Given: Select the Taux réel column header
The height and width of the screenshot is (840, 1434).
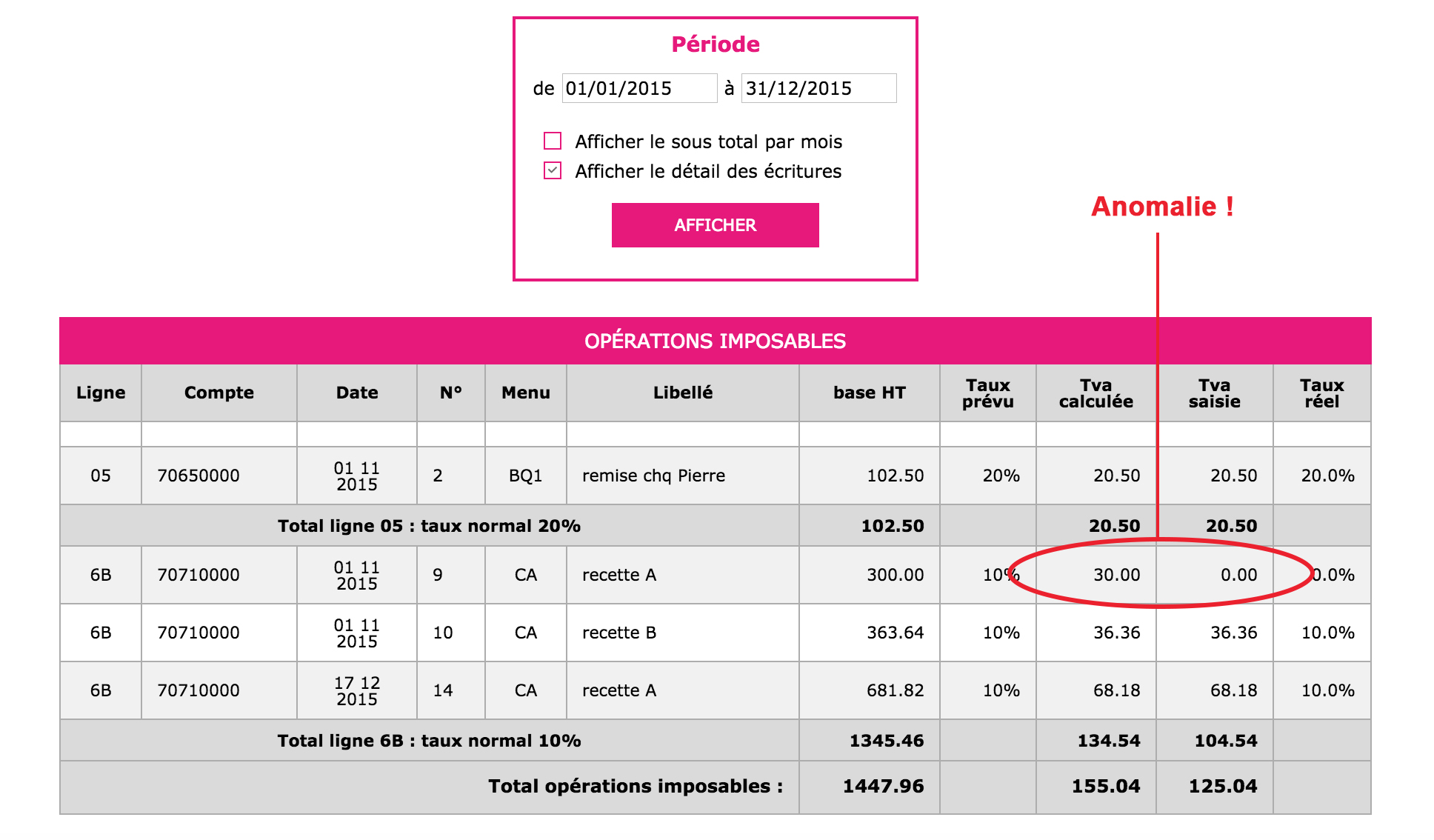Looking at the screenshot, I should [x=1322, y=393].
